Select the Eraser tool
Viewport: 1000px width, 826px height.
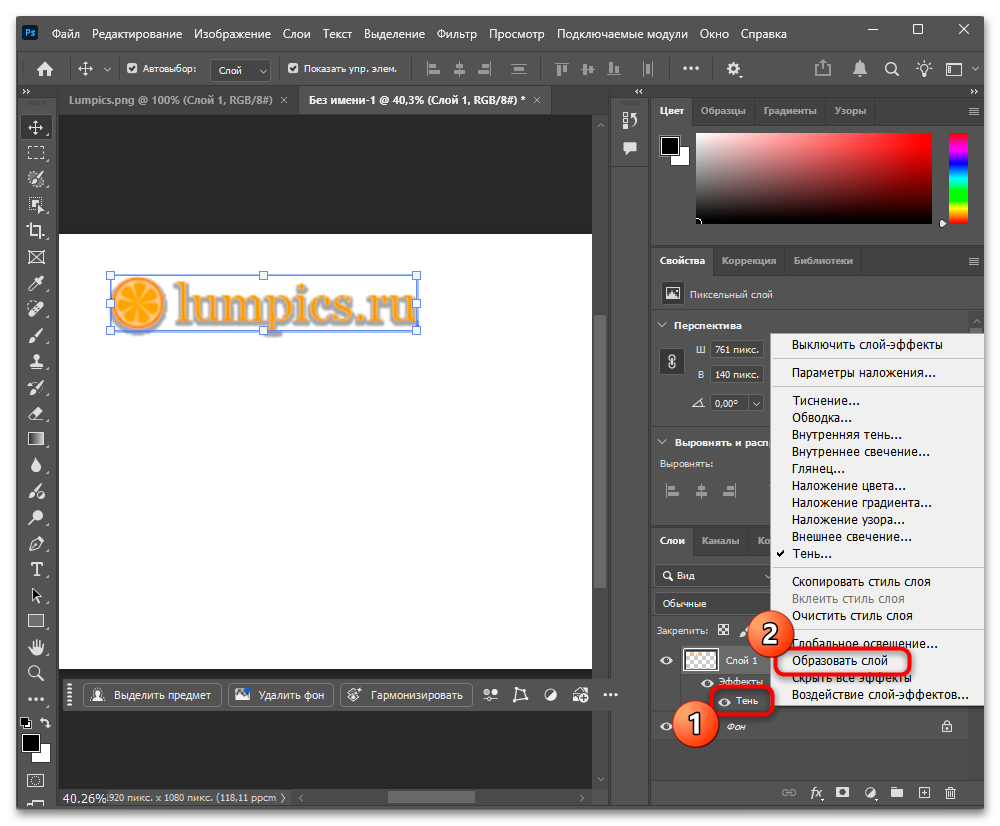tap(36, 413)
